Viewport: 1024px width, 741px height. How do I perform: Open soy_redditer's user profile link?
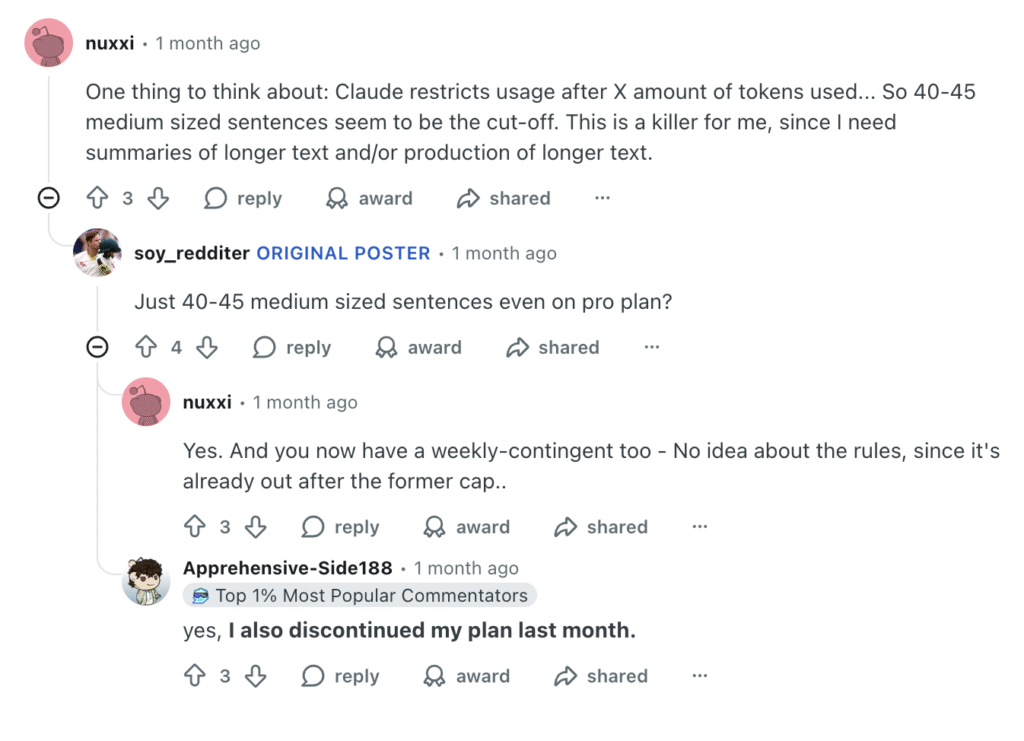(192, 253)
